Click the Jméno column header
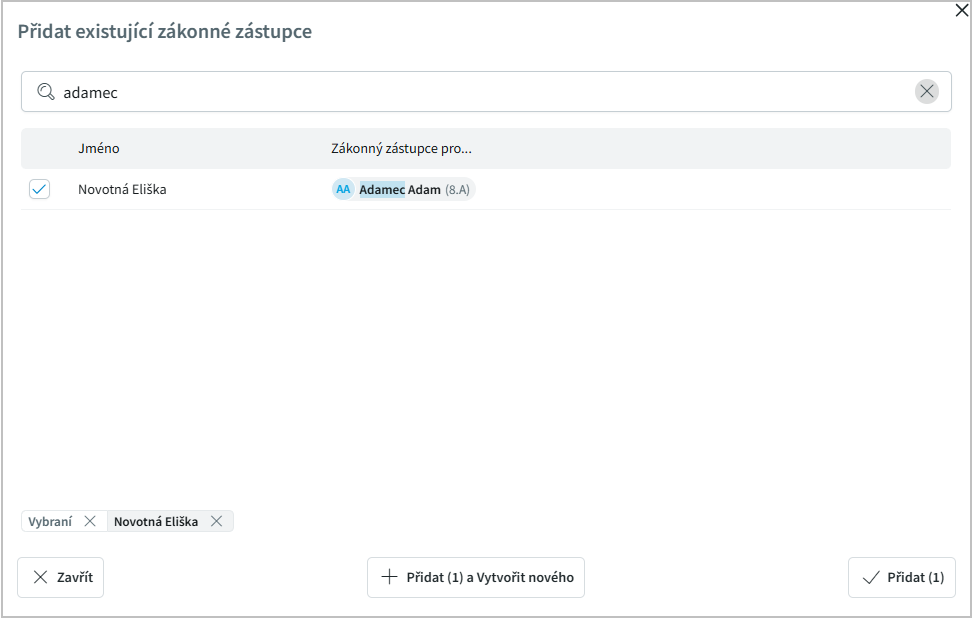Screen dimensions: 972x618 click(99, 148)
